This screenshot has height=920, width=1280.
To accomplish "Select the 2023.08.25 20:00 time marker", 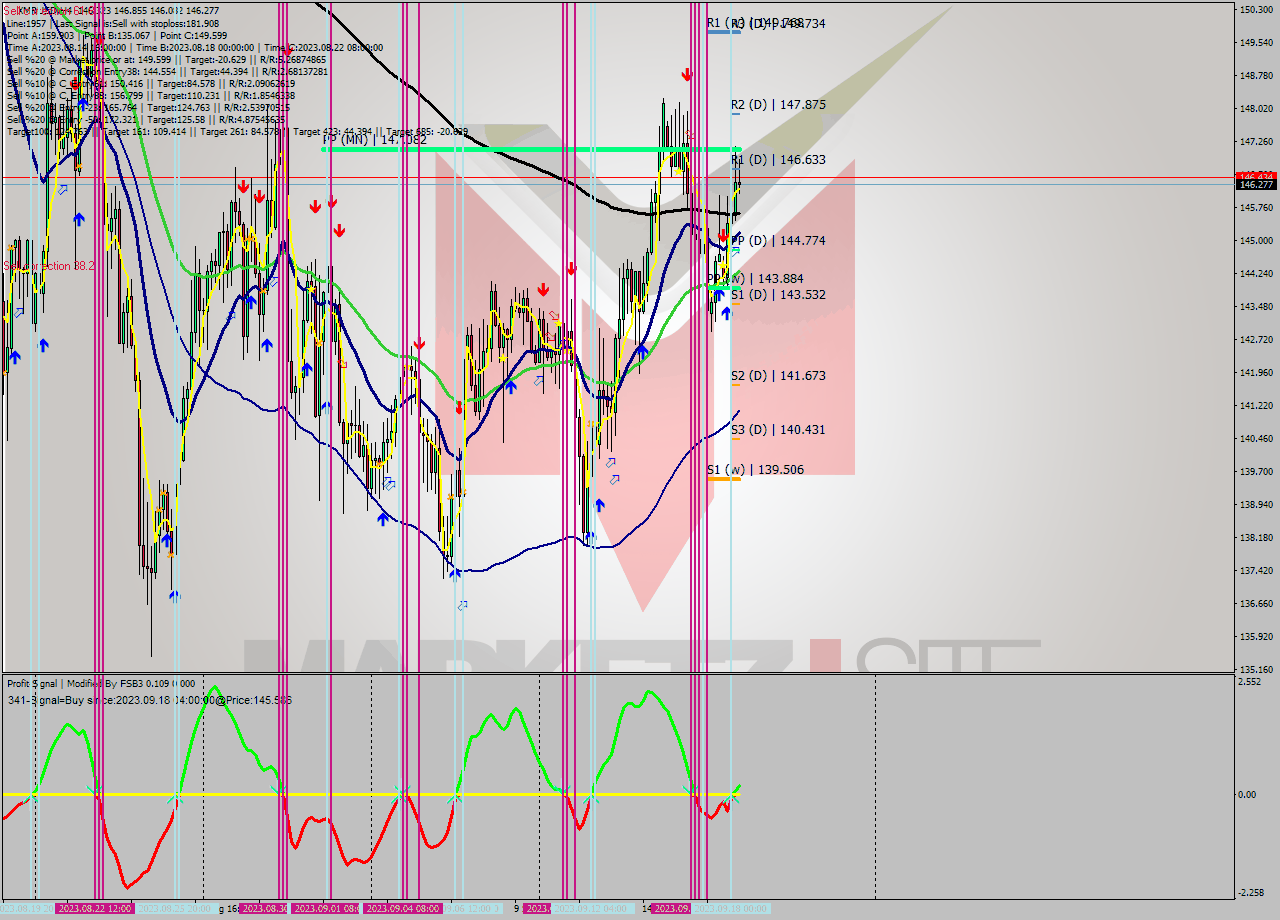I will 175,908.
